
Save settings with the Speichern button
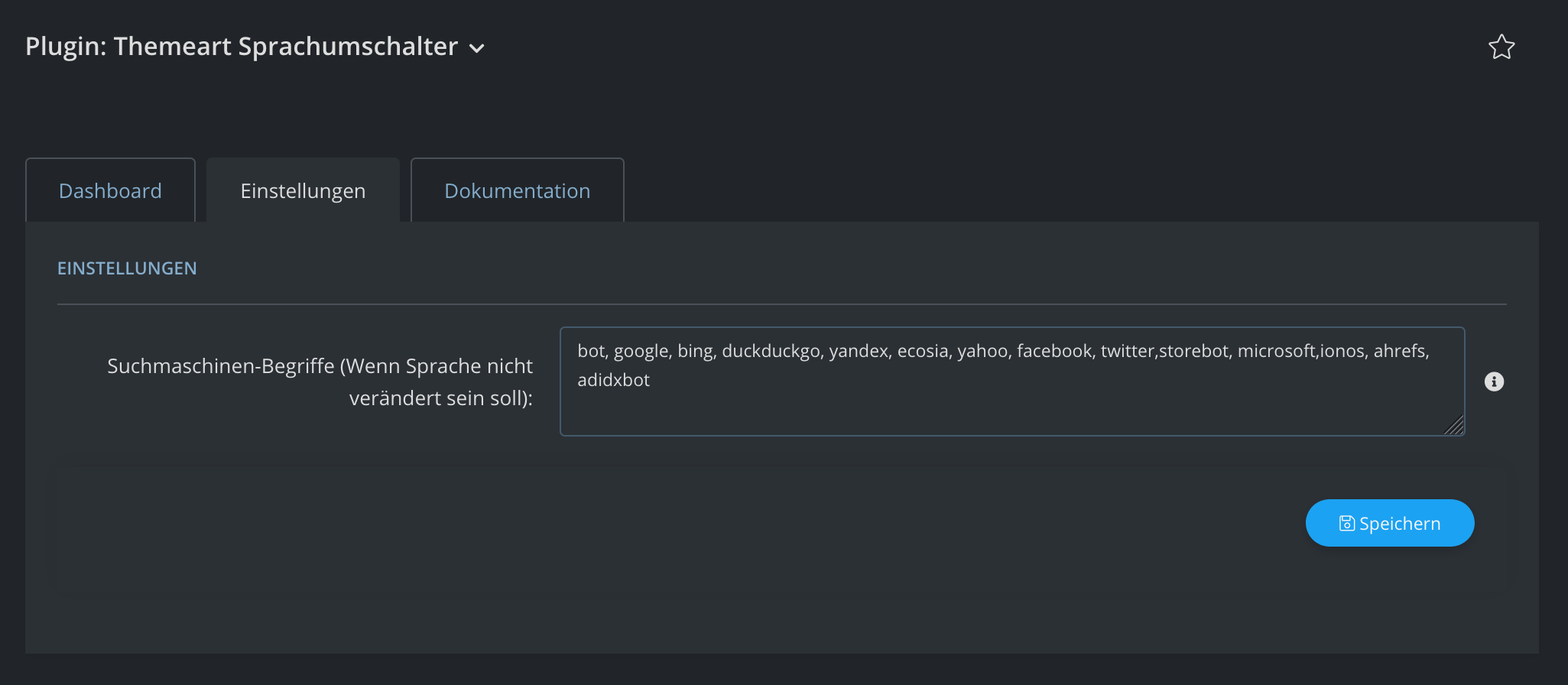pyautogui.click(x=1390, y=523)
